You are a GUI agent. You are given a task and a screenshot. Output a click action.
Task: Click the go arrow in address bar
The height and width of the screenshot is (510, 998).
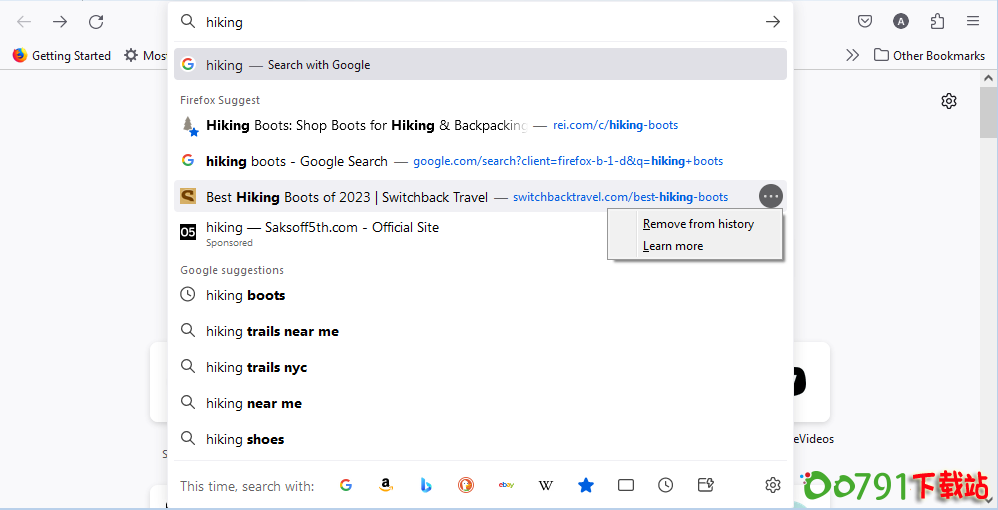pyautogui.click(x=772, y=22)
